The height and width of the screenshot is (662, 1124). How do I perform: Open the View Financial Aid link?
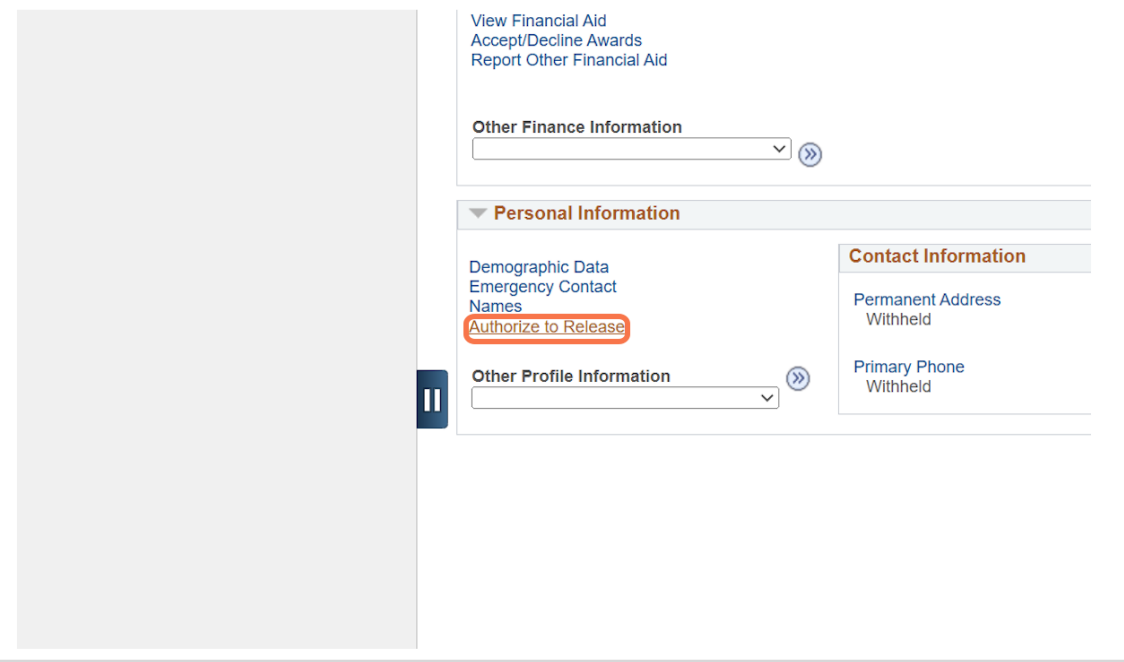[538, 21]
